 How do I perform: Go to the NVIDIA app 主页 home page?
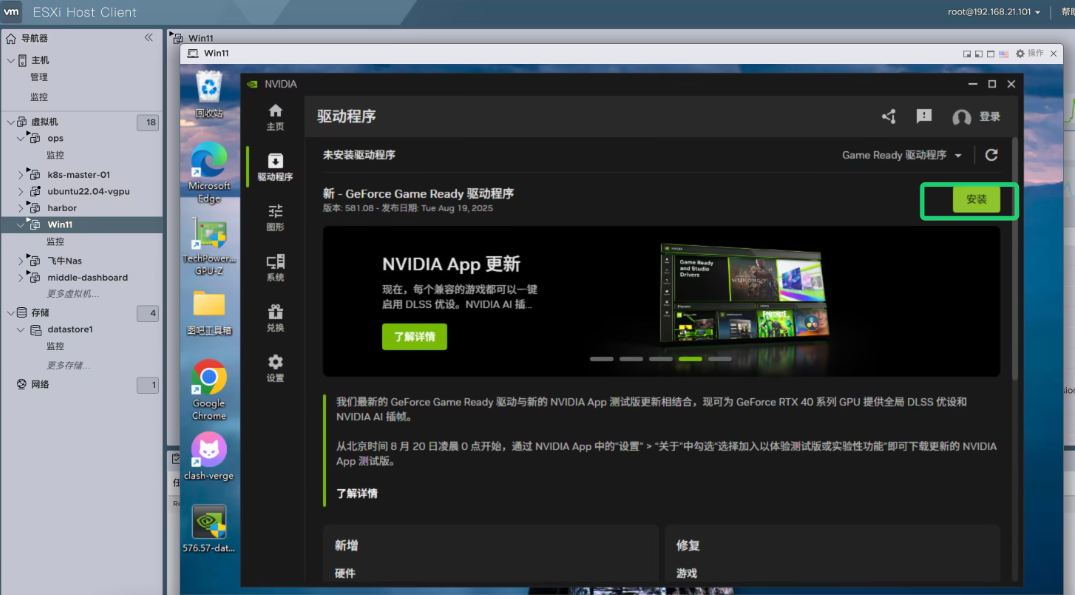(x=275, y=117)
